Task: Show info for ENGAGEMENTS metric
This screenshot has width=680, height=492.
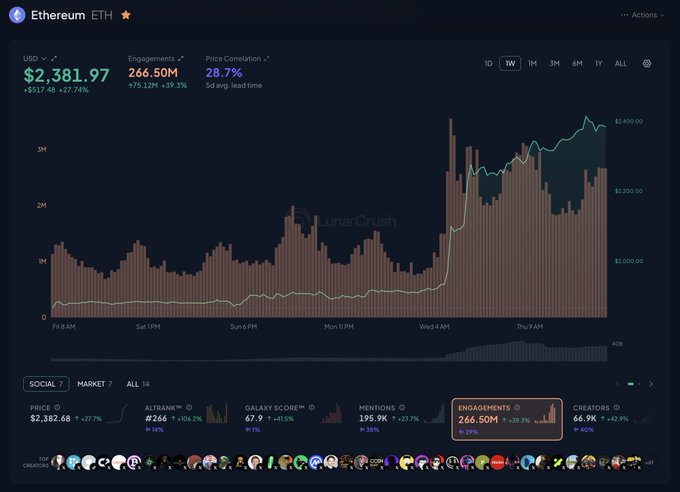Action: pyautogui.click(x=517, y=407)
